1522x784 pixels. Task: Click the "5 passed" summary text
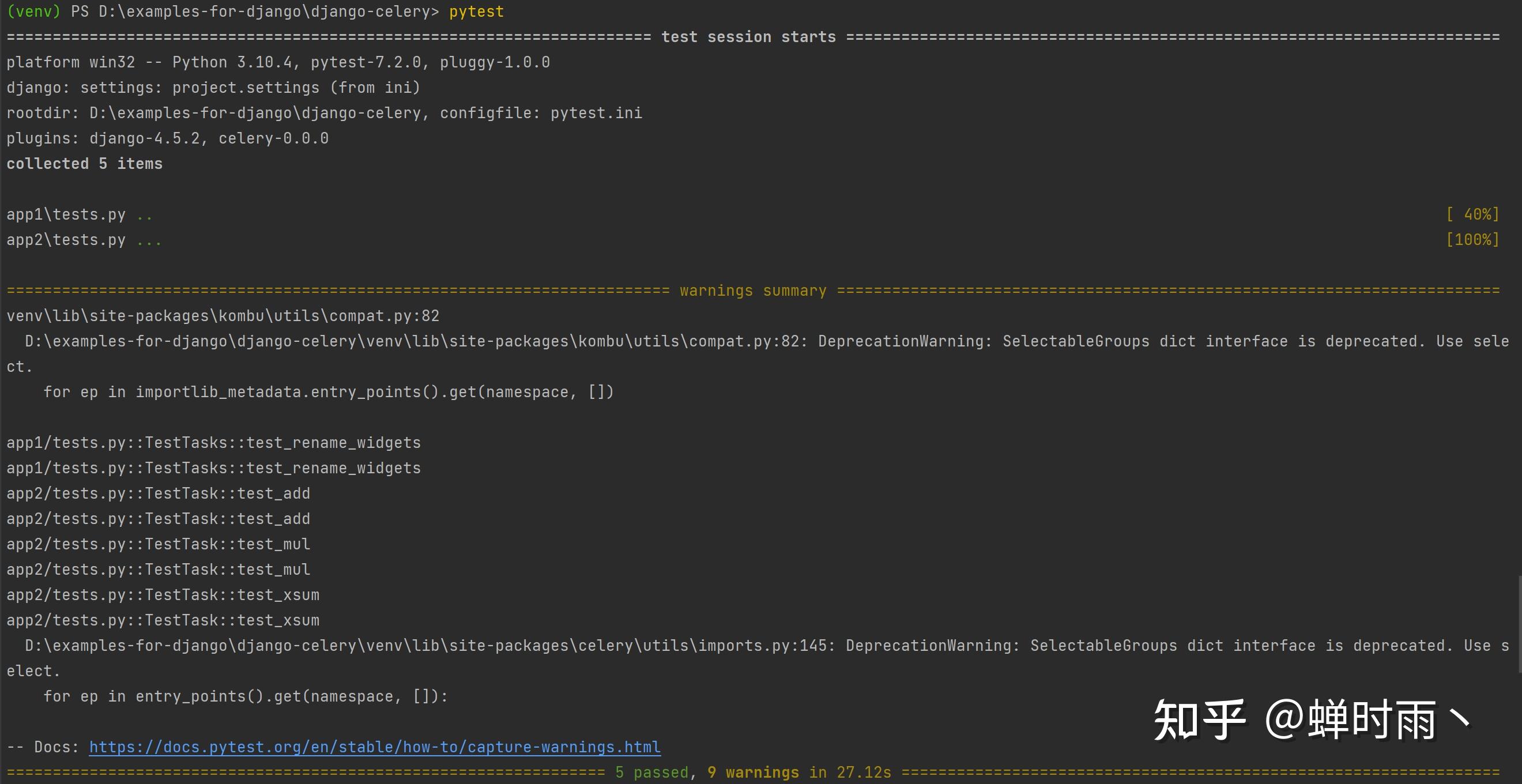coord(651,772)
